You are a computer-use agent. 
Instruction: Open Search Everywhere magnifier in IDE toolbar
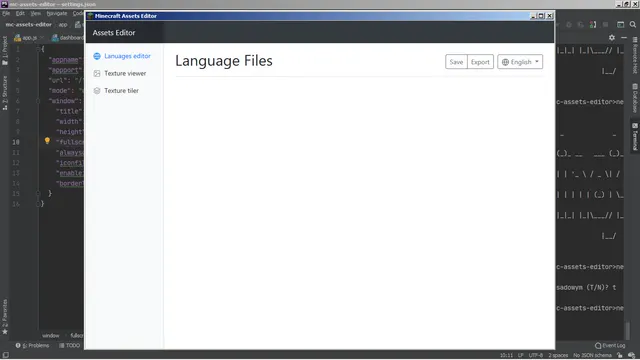click(x=633, y=24)
